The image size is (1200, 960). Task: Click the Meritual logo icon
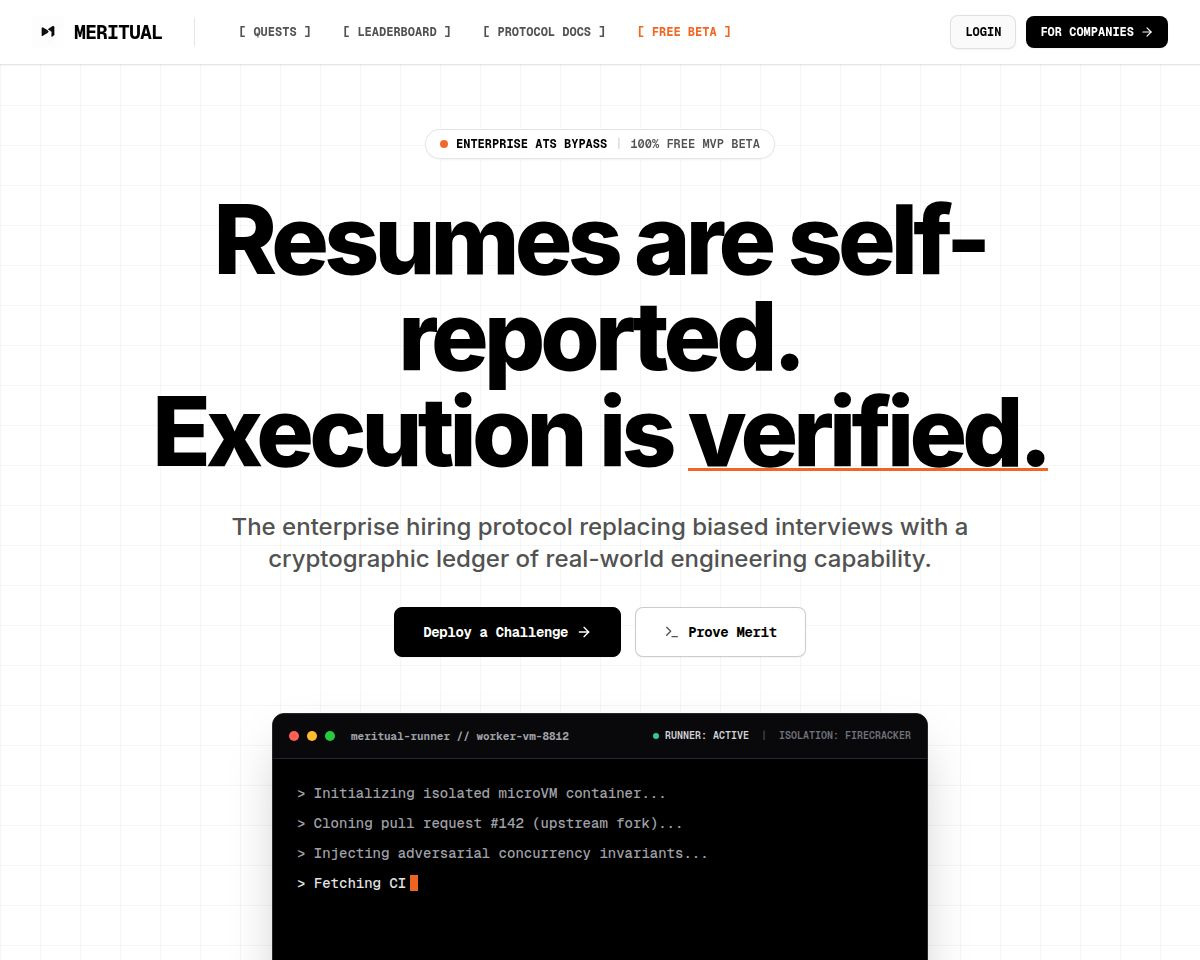[x=47, y=32]
